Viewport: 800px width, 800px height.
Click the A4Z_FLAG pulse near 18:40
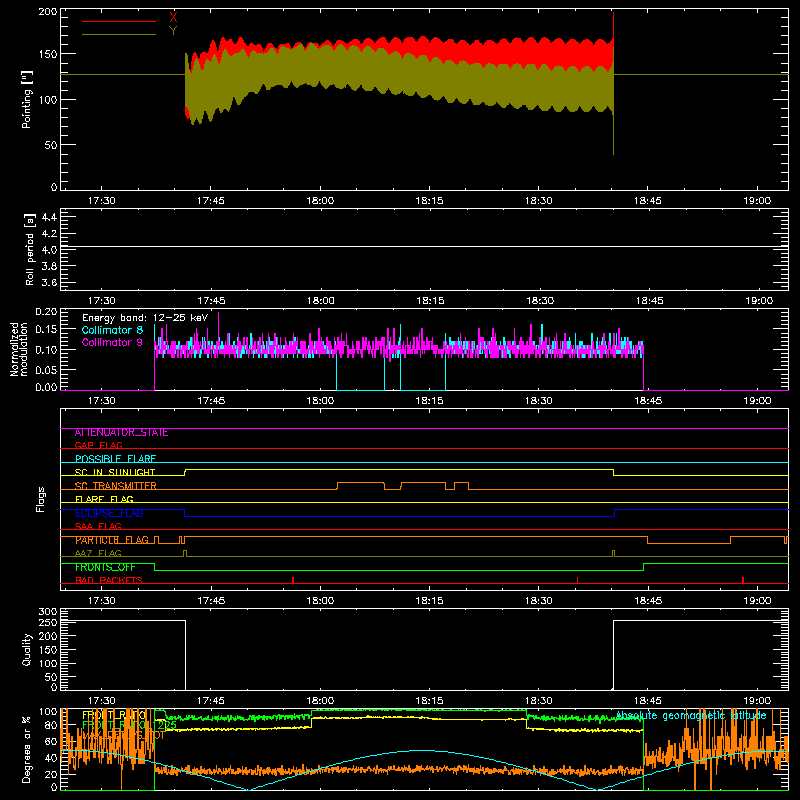click(x=613, y=554)
